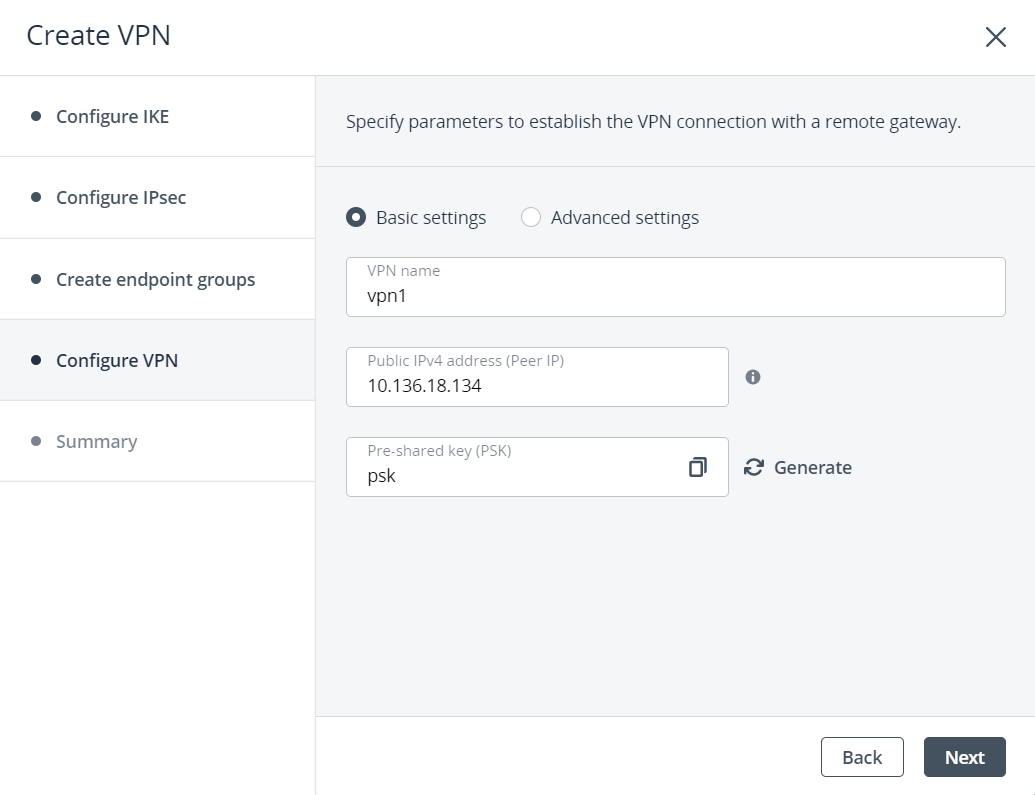Go to the Configure IPsec step
This screenshot has width=1035, height=795.
pyautogui.click(x=120, y=197)
